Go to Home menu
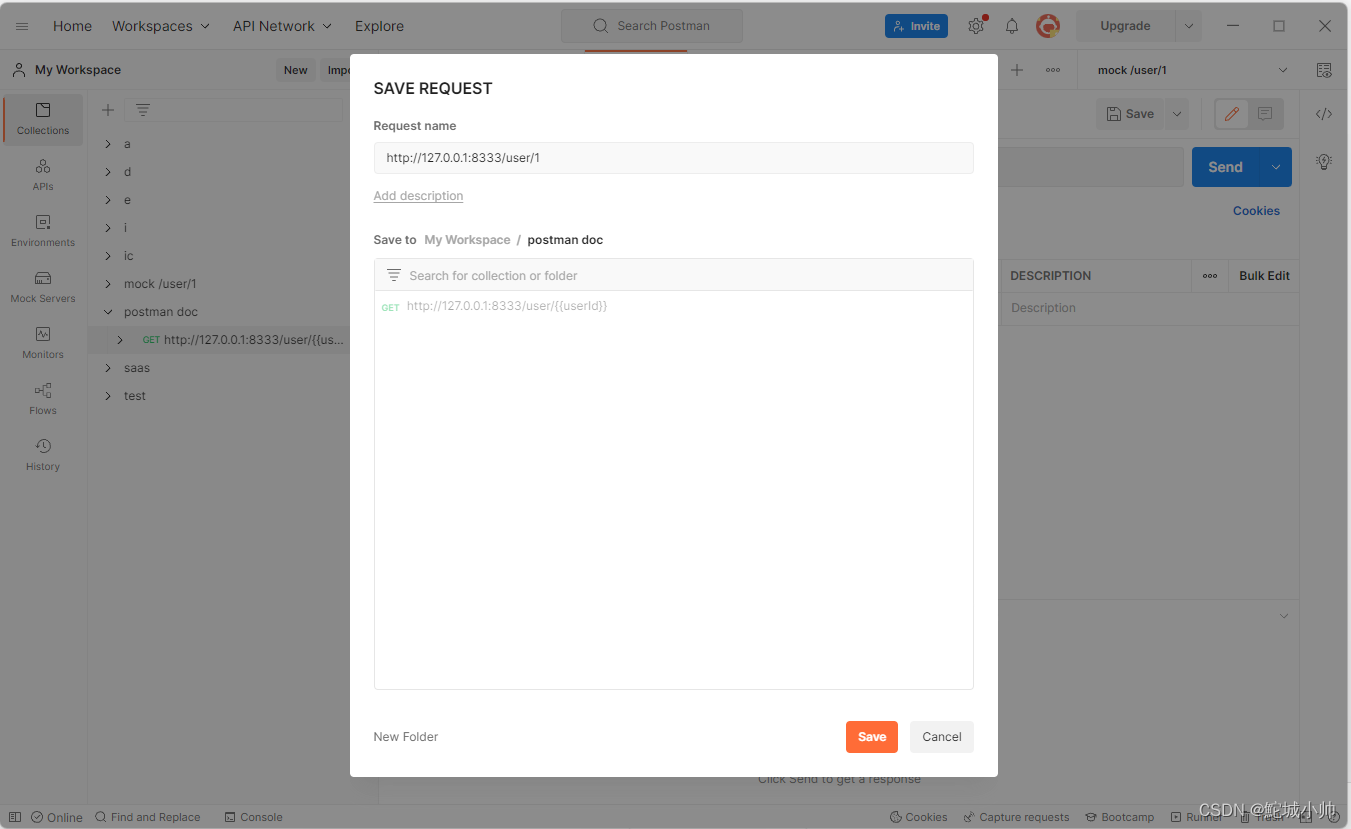The width and height of the screenshot is (1351, 829). [72, 26]
